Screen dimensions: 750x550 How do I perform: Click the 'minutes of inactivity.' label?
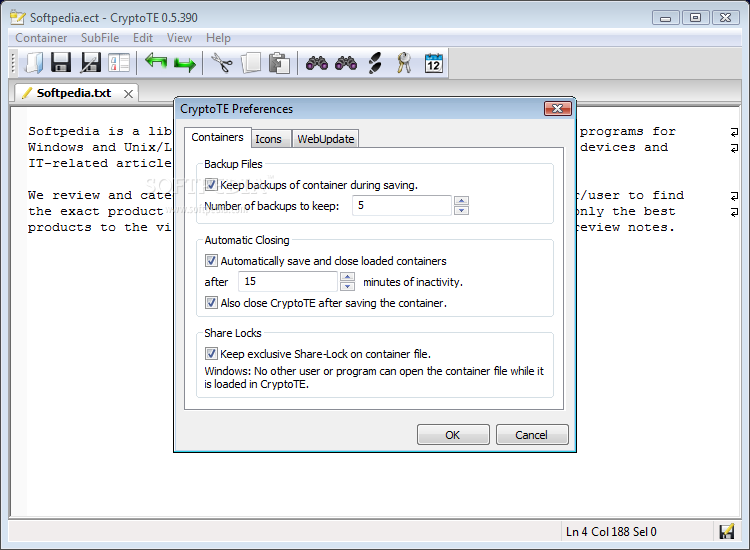tap(413, 282)
